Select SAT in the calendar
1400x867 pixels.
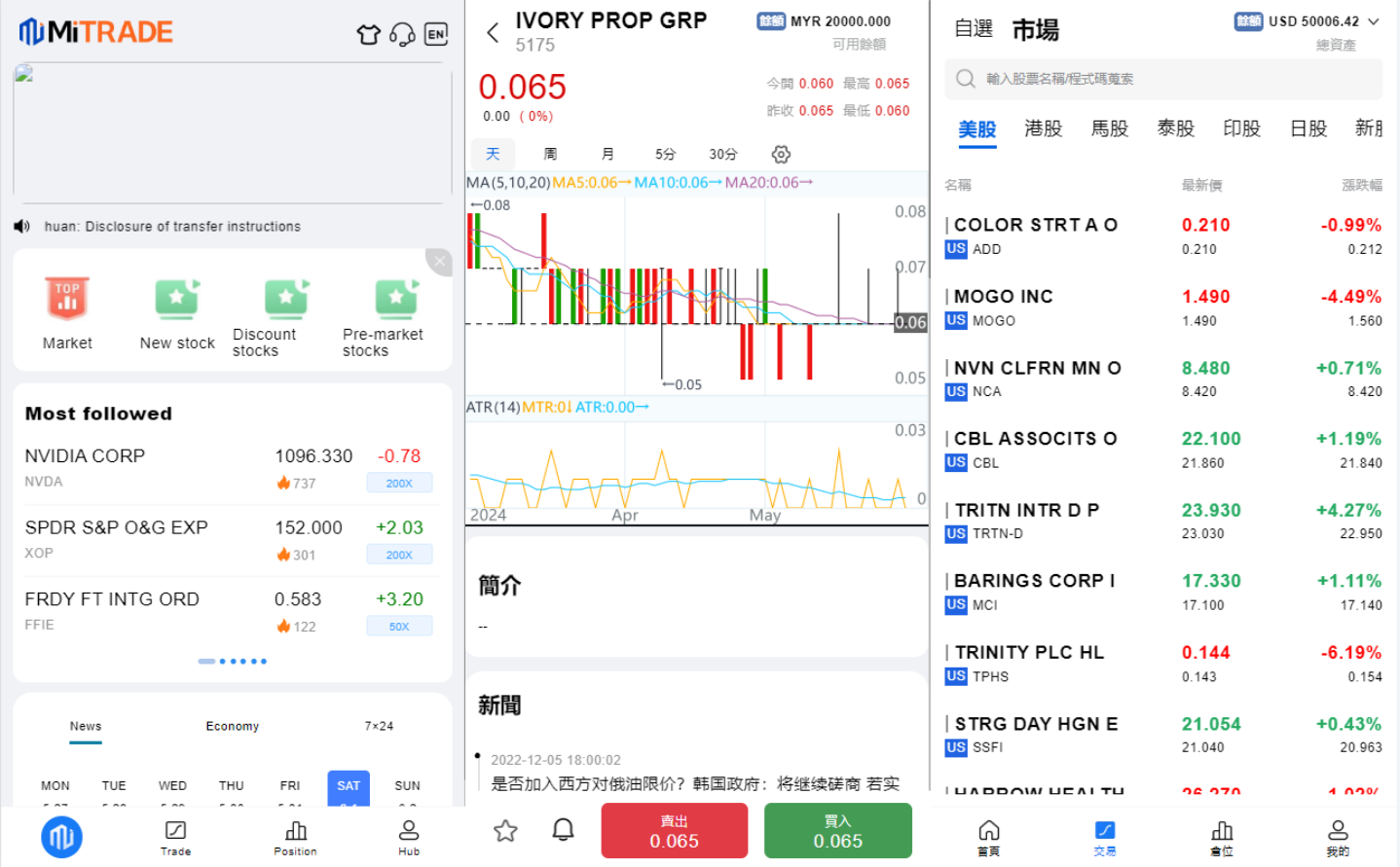point(349,787)
